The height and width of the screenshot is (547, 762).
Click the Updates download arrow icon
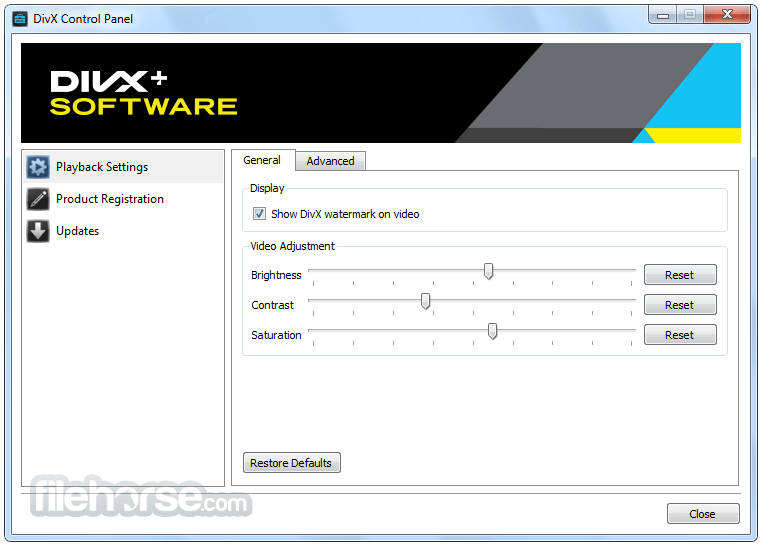pos(38,231)
